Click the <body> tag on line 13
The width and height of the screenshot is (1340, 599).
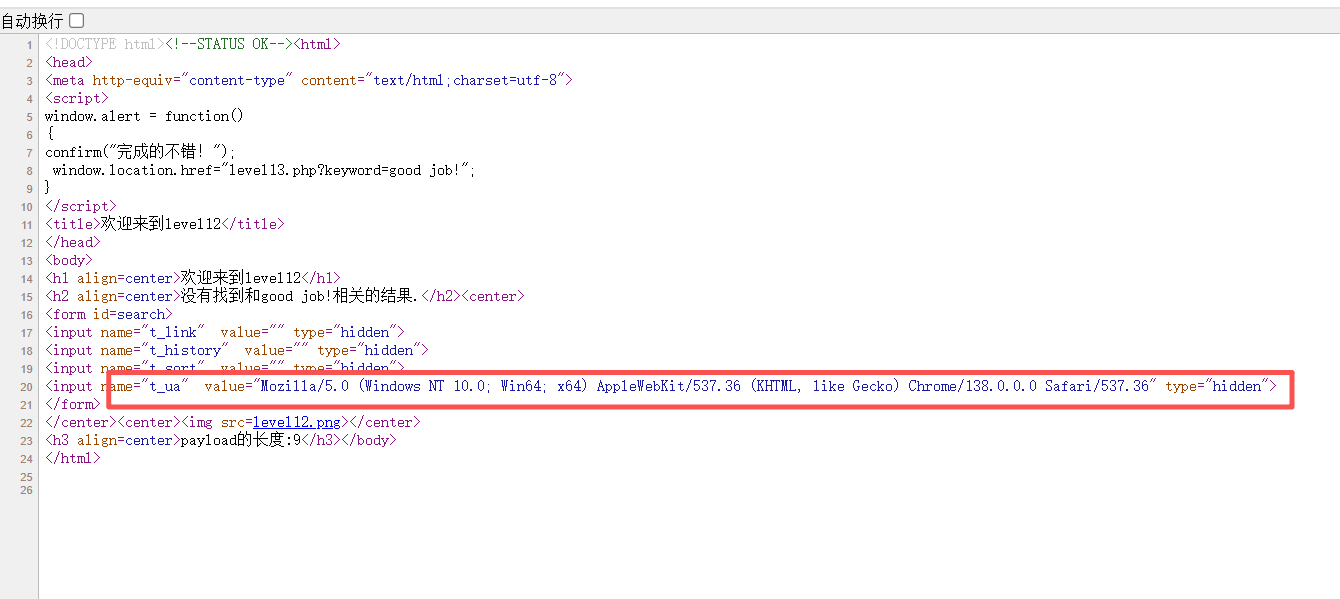coord(69,260)
